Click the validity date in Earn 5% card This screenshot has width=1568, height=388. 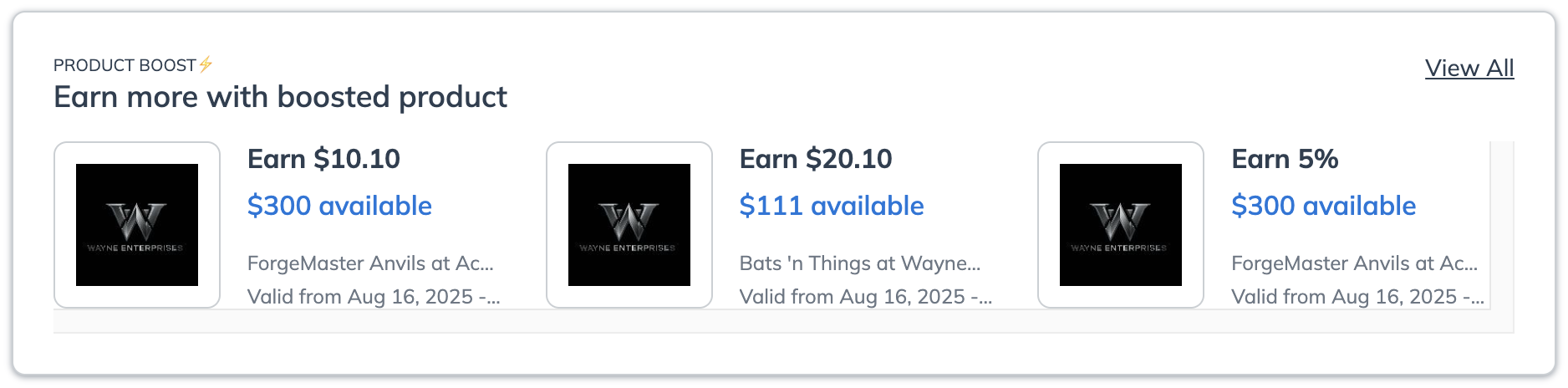pos(1357,297)
